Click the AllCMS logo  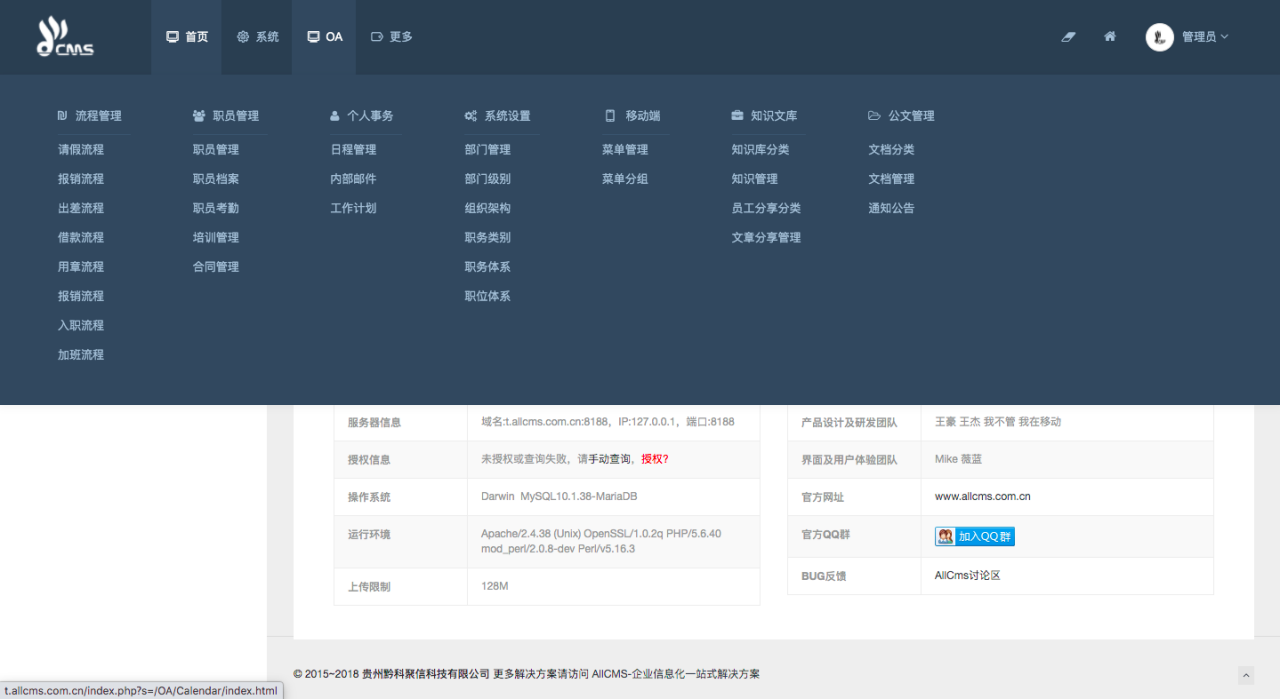[65, 37]
